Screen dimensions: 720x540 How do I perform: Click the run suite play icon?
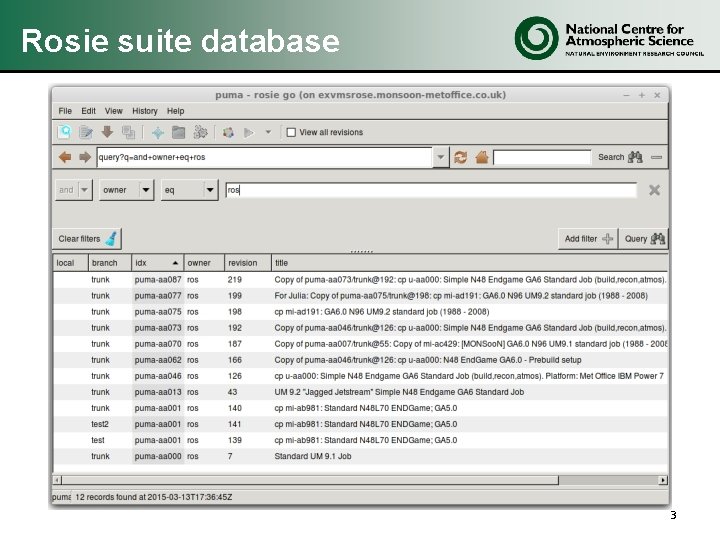click(x=248, y=133)
